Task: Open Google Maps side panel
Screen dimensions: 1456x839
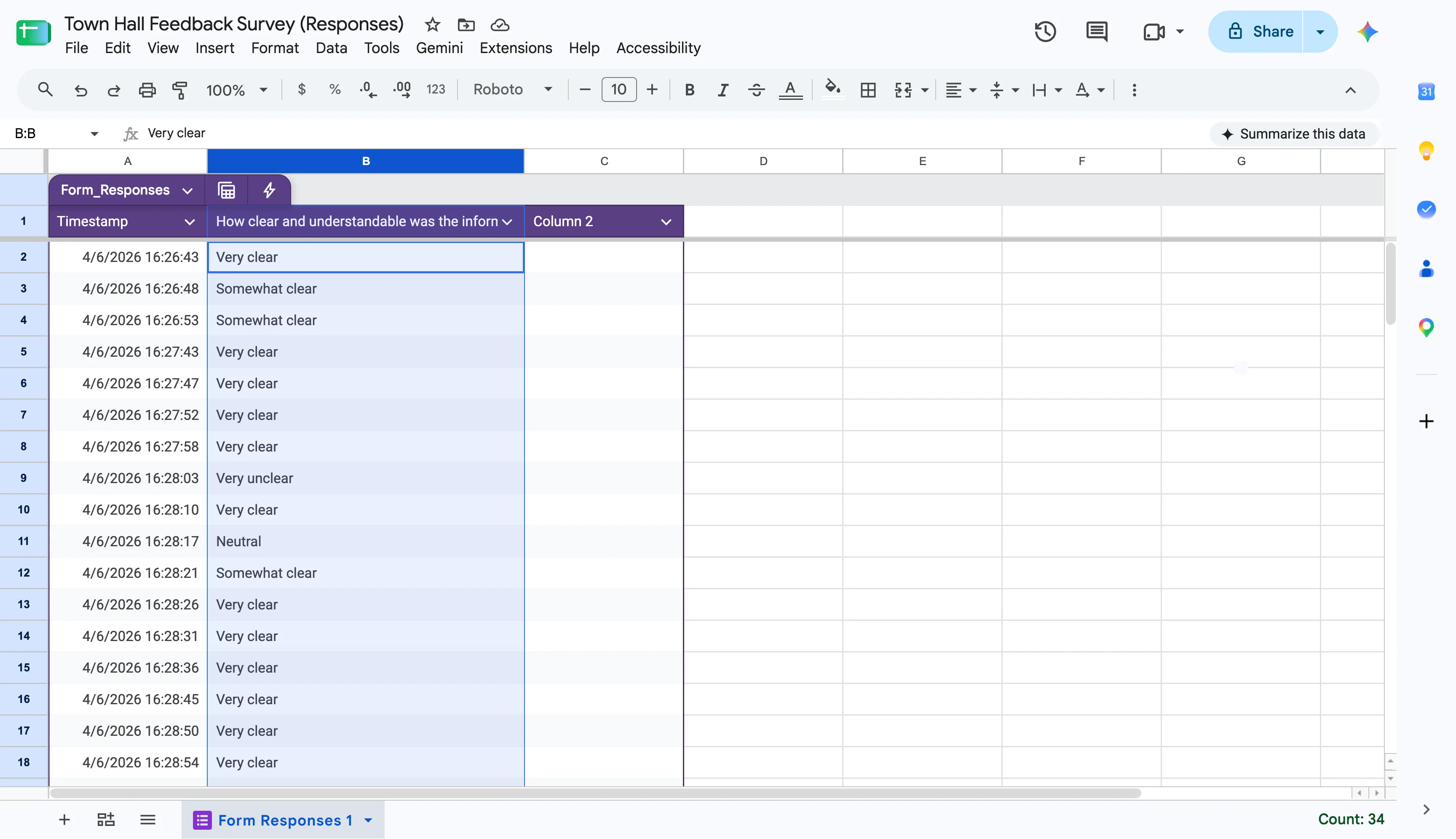Action: 1426,327
